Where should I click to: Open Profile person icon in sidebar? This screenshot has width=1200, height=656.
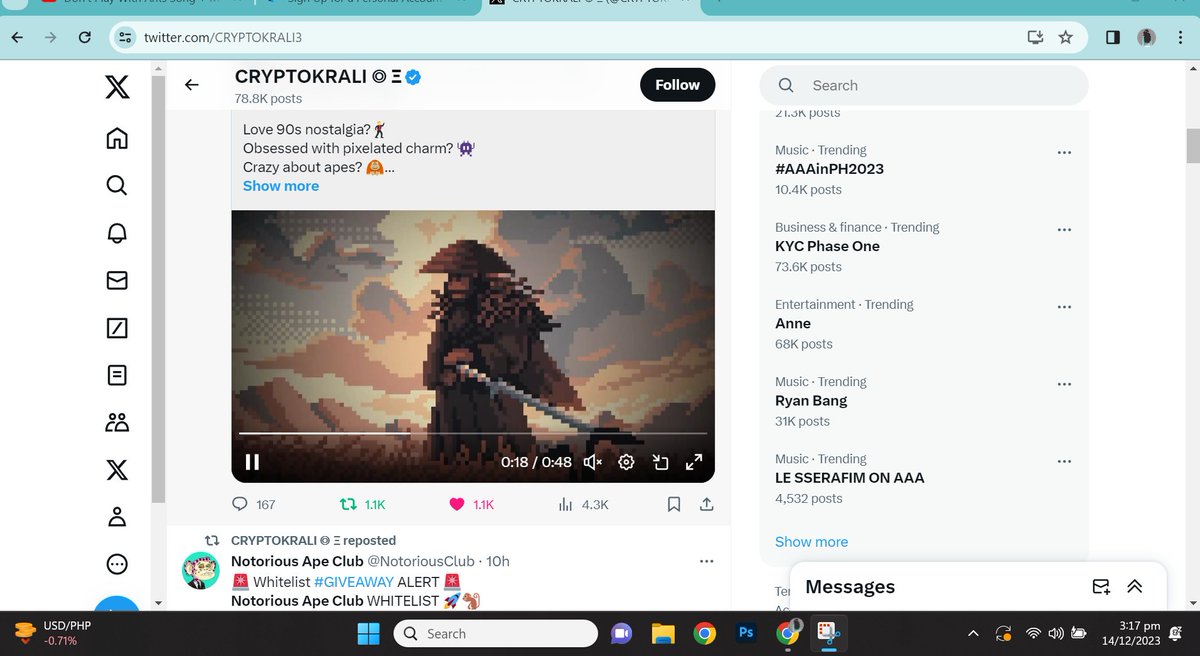coord(117,517)
